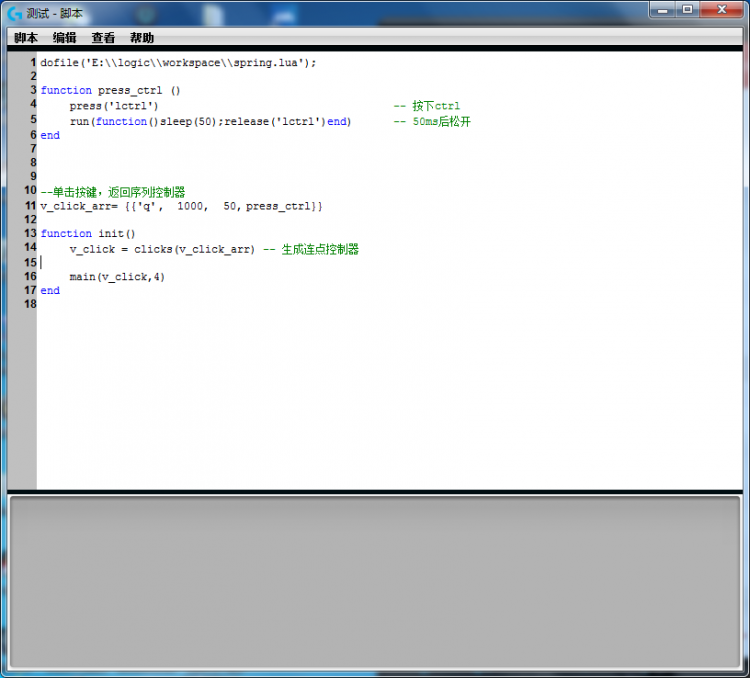Open the 帮助 menu

coord(142,38)
